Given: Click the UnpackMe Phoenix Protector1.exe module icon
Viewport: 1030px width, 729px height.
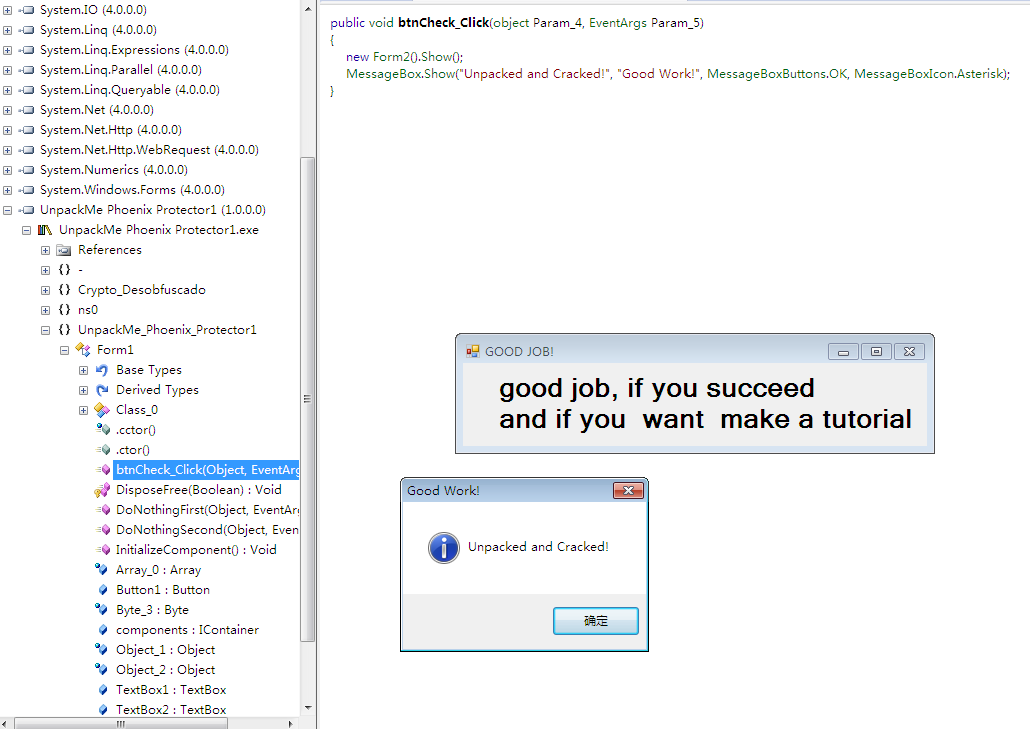Looking at the screenshot, I should [x=45, y=230].
